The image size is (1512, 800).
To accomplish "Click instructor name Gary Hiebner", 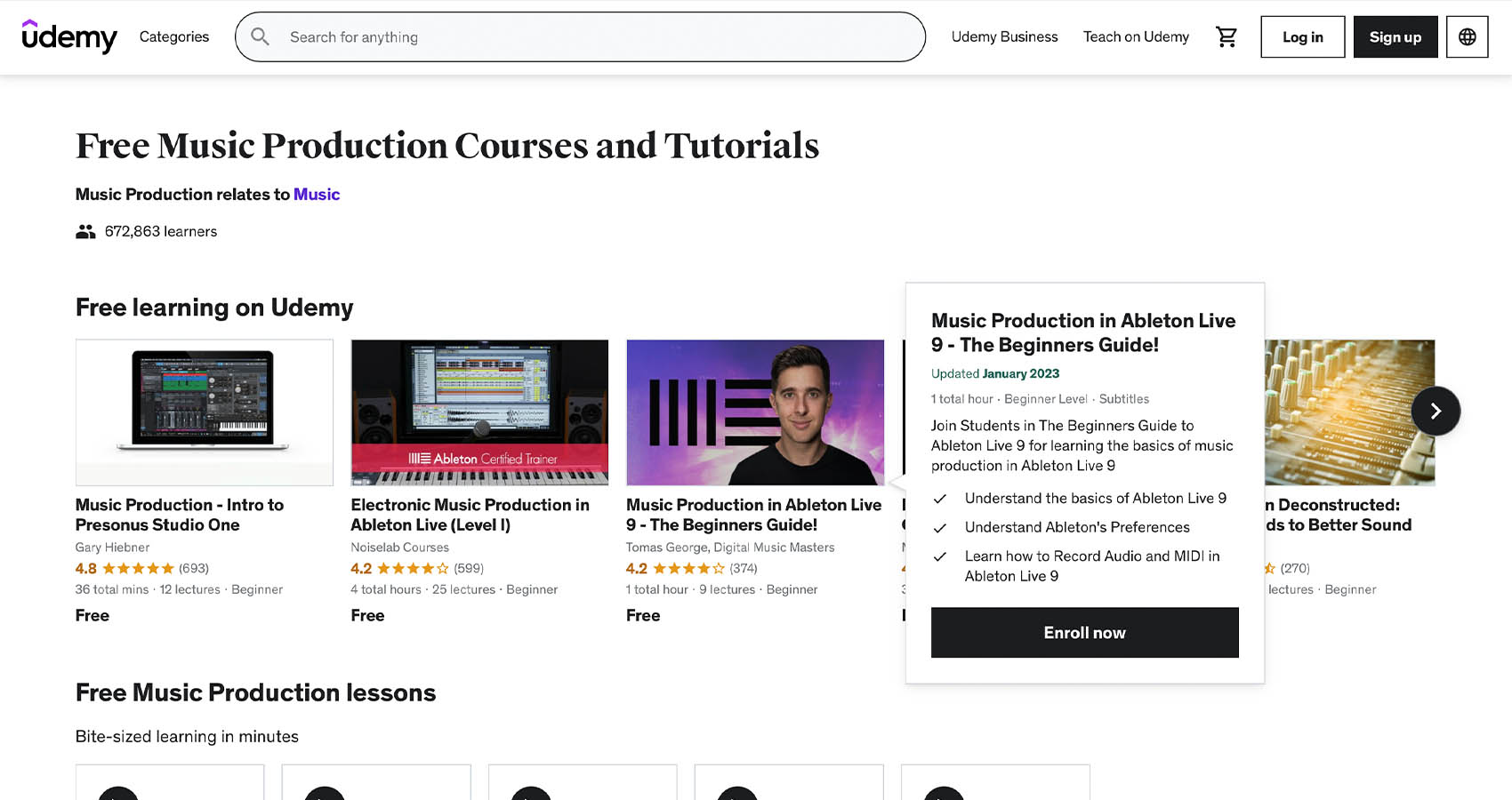I will (112, 548).
